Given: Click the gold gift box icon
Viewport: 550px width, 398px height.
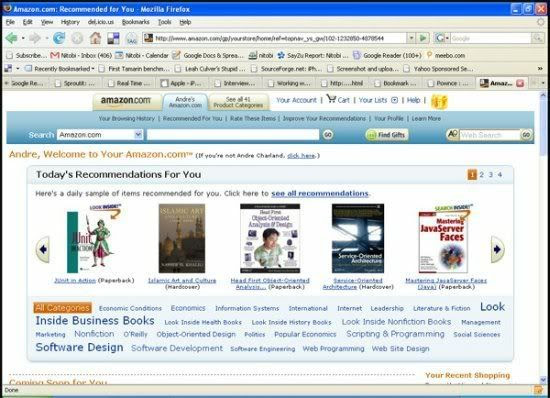Looking at the screenshot, I should 439,102.
